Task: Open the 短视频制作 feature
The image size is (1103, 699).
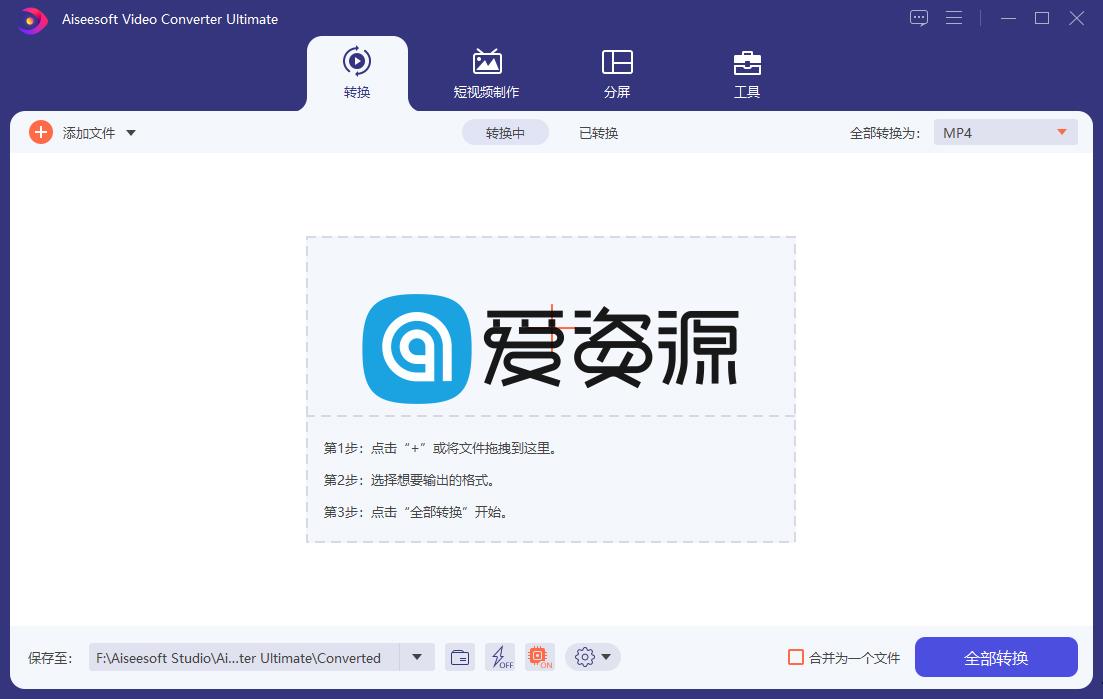Action: coord(487,72)
